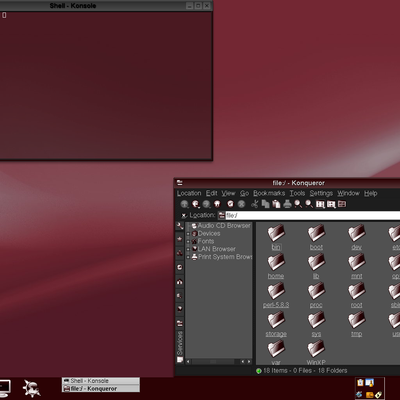
Task: Open the View menu
Action: point(228,193)
